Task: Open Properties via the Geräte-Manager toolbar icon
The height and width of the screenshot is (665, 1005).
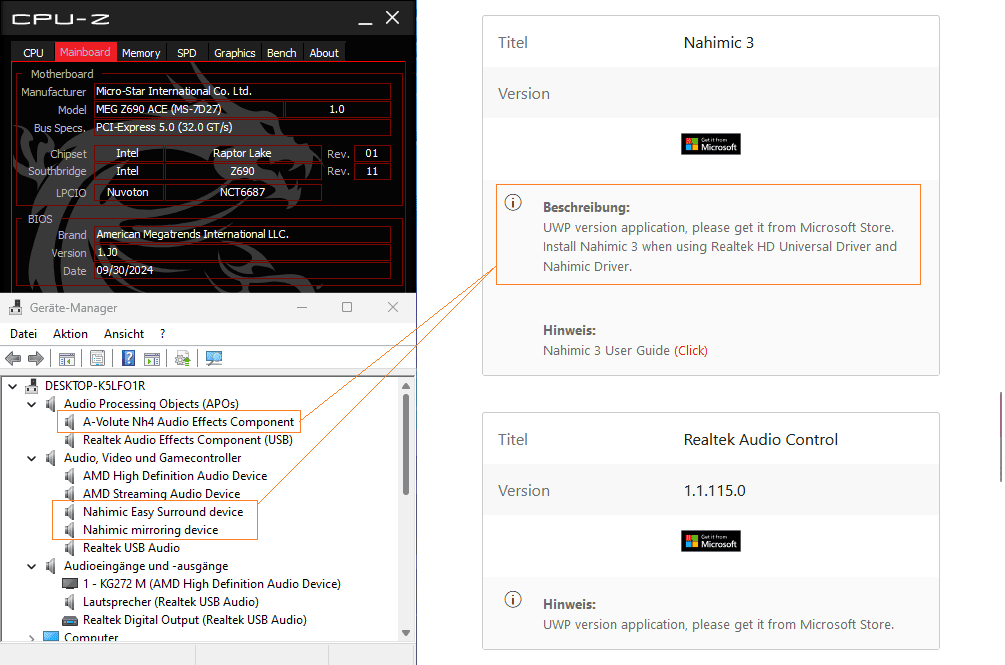Action: click(x=97, y=359)
